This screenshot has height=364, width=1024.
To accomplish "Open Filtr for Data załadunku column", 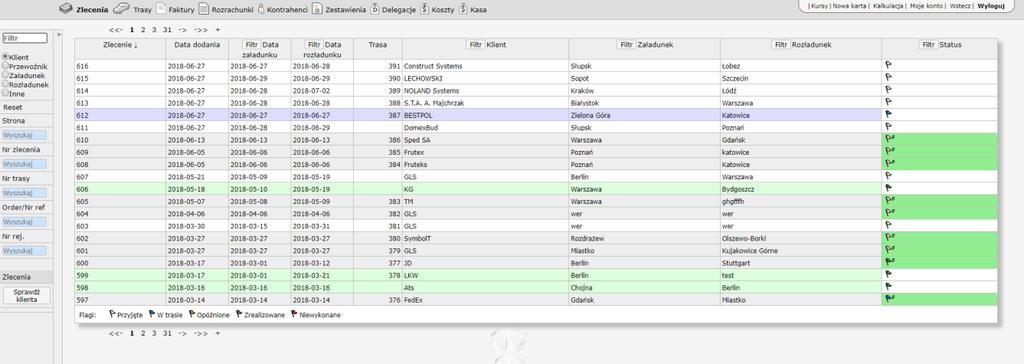I will pyautogui.click(x=251, y=44).
